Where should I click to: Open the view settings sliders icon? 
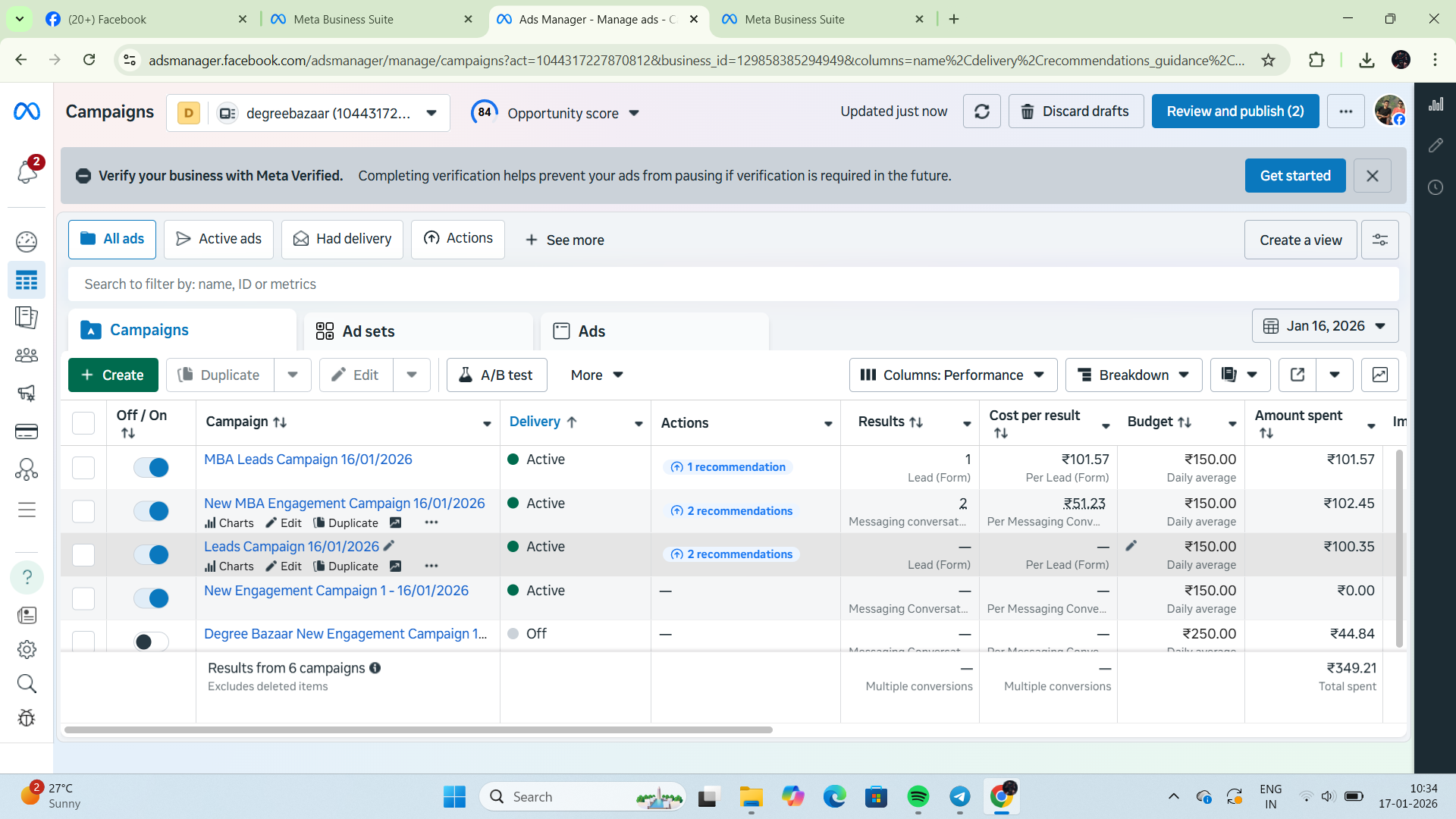coord(1379,240)
